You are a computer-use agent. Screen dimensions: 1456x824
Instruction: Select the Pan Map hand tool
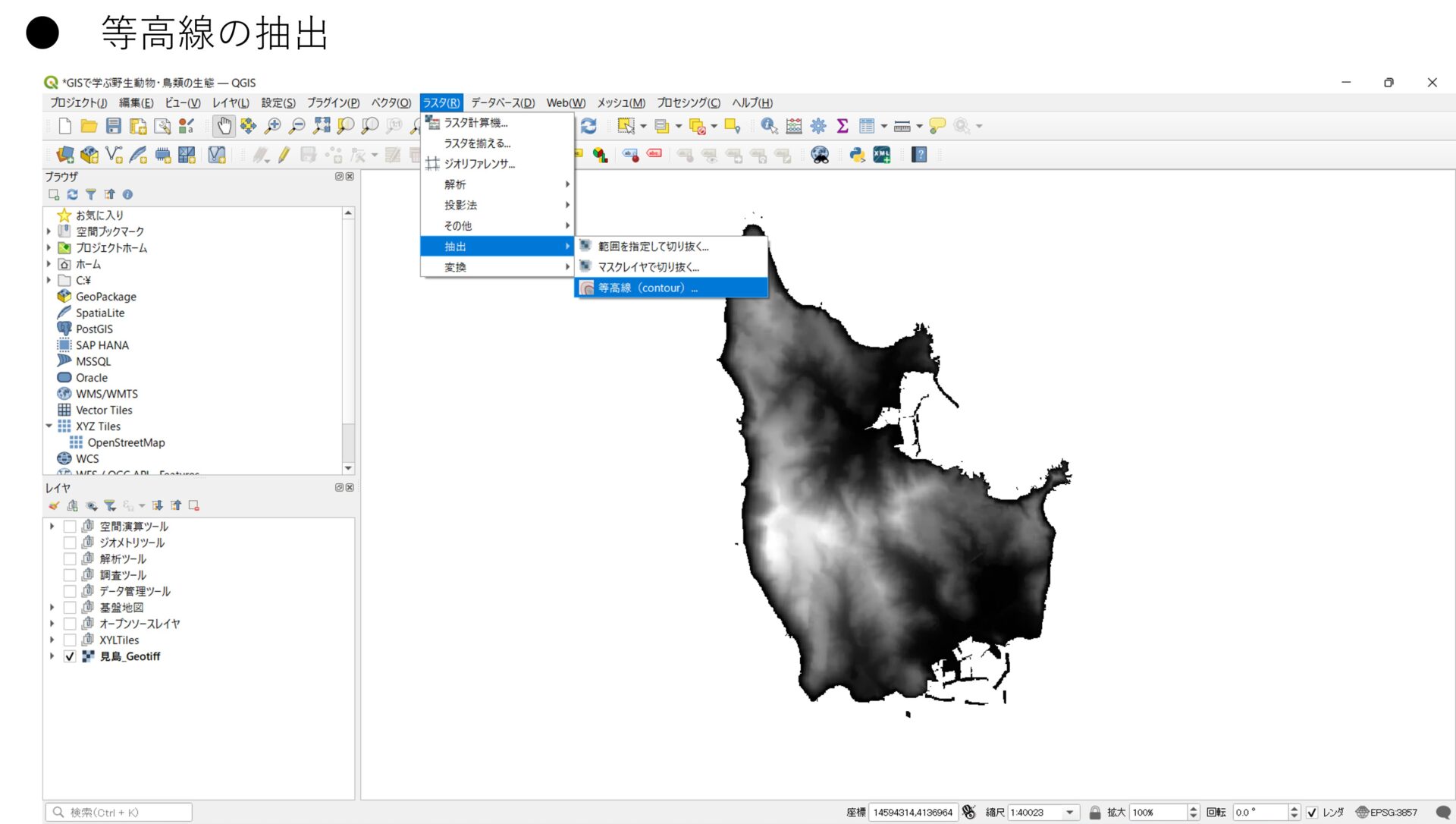224,126
